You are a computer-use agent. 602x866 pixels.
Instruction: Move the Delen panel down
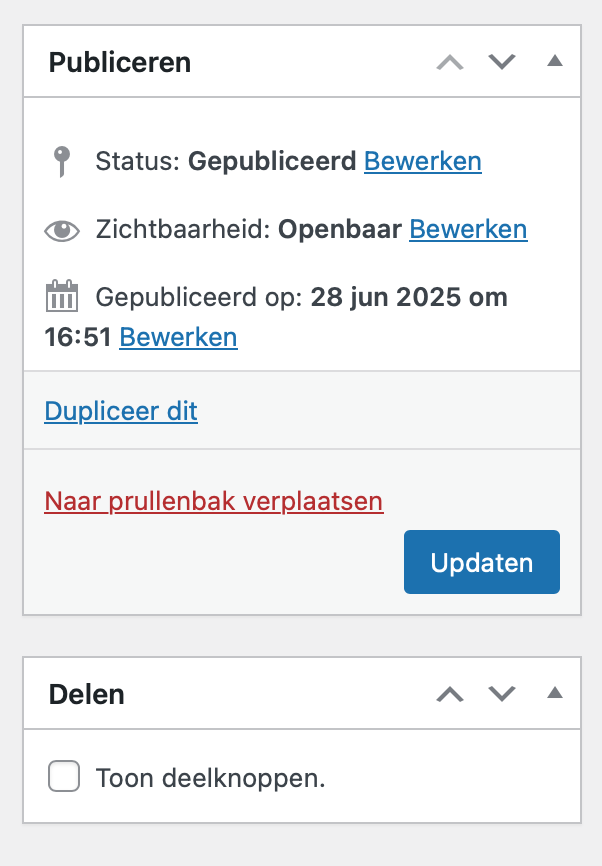click(501, 694)
